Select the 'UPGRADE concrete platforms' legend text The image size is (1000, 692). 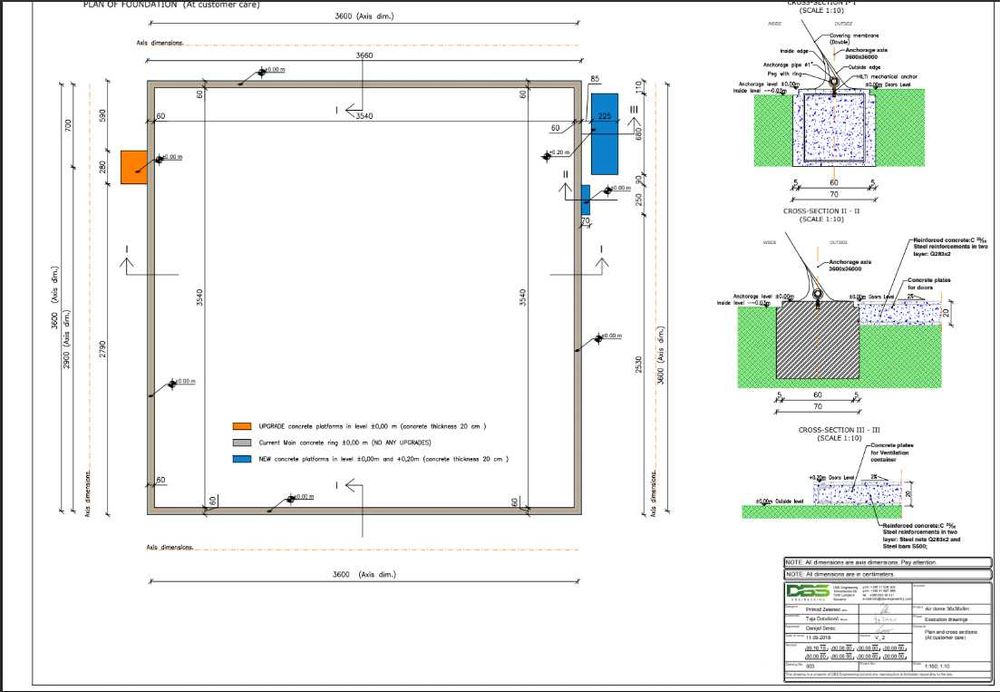(372, 426)
